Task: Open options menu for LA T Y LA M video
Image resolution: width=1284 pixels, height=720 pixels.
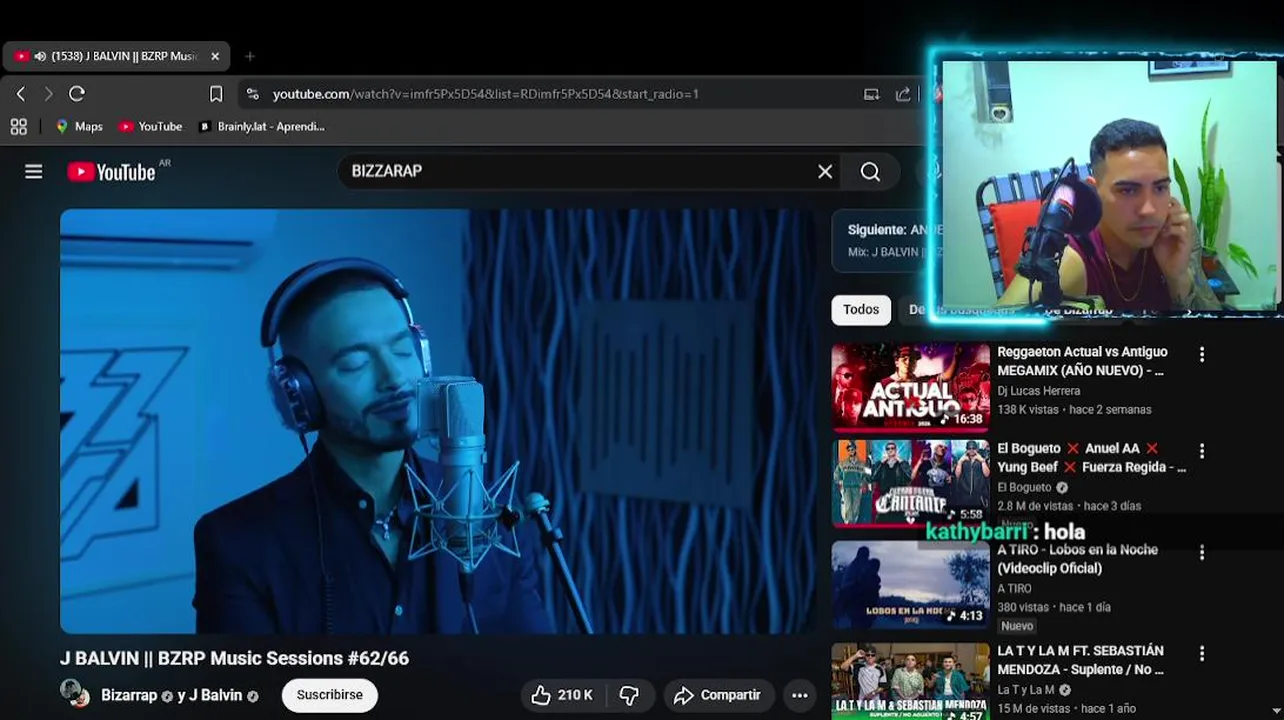Action: [1202, 653]
